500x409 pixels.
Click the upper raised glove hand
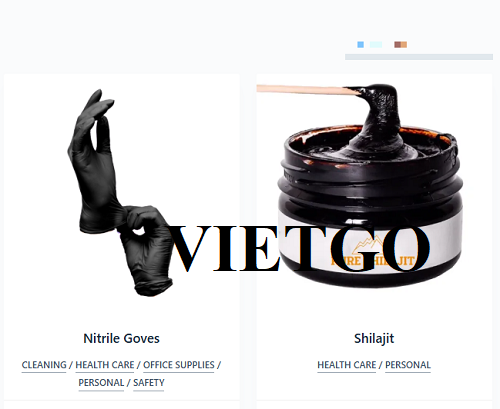(x=97, y=160)
